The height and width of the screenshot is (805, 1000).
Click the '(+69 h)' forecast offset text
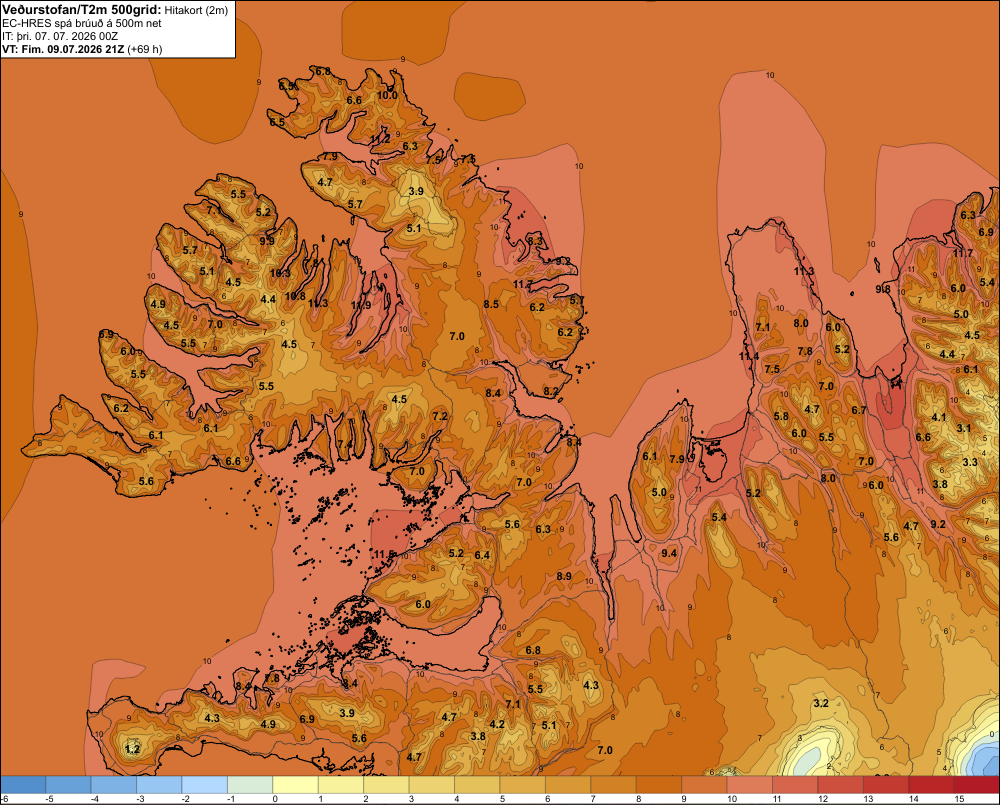pyautogui.click(x=145, y=49)
